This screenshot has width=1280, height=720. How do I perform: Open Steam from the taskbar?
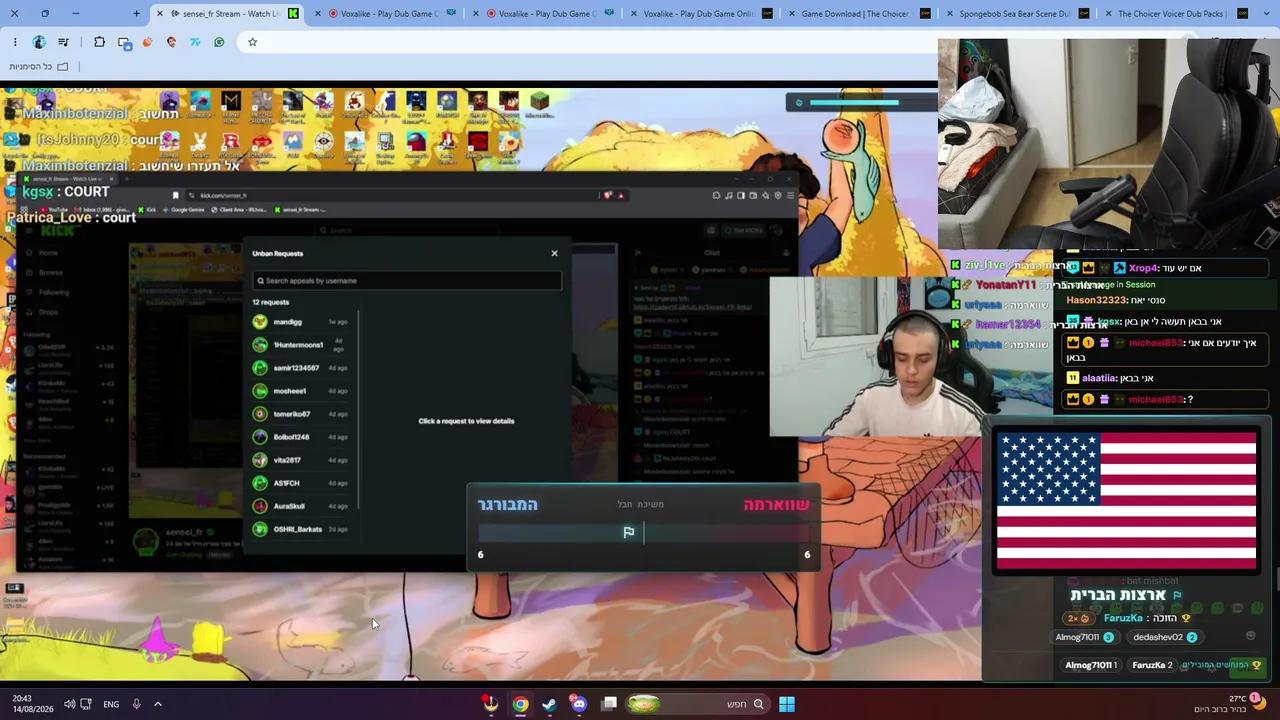[549, 704]
